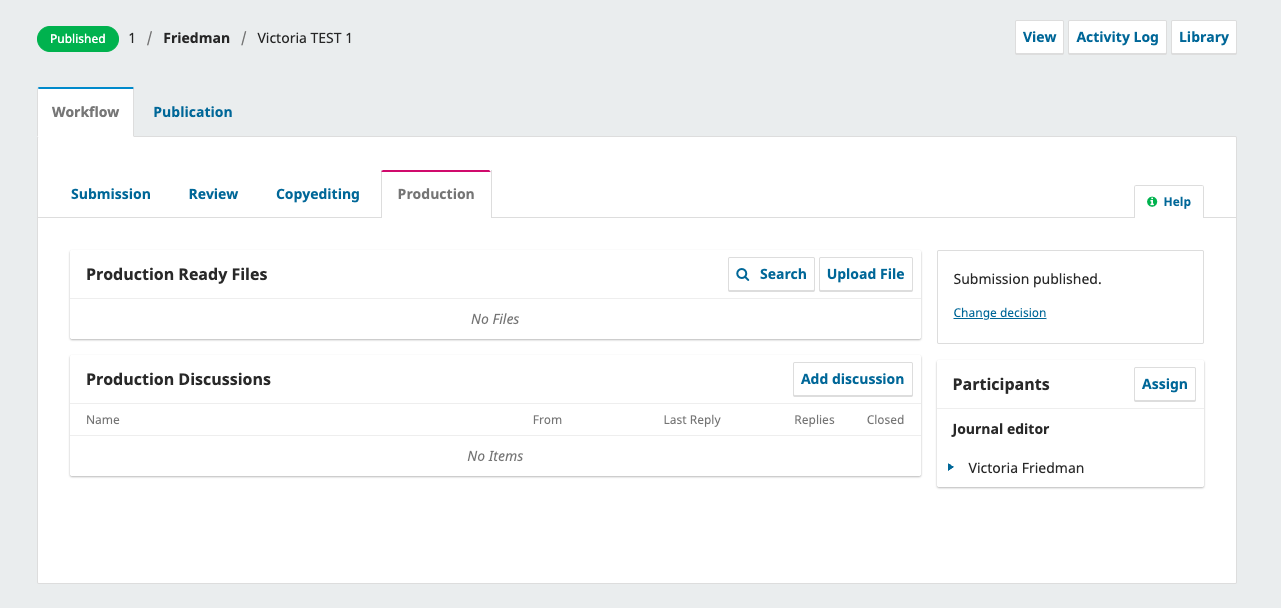Select the Production stage tab
The height and width of the screenshot is (608, 1281).
click(x=436, y=194)
